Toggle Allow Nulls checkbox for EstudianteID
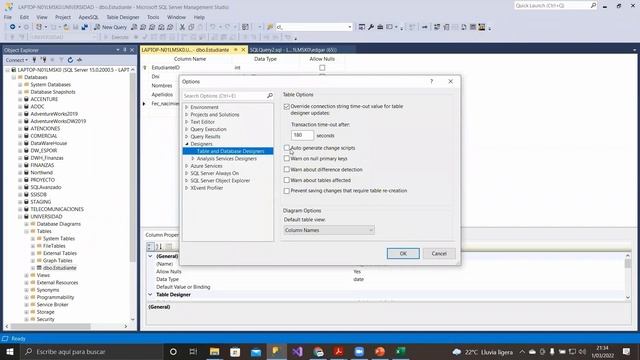Viewport: 640px width, 360px height. 322,68
